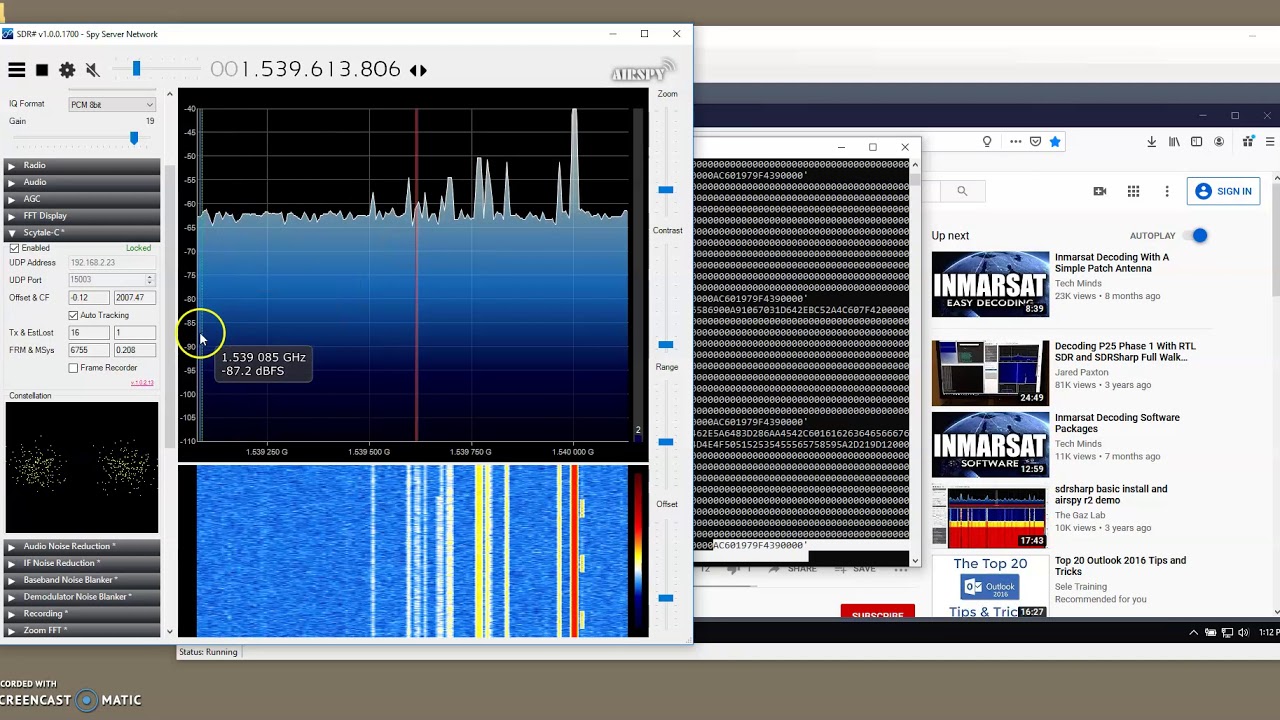Click the UDP Port stepper arrows

point(150,280)
